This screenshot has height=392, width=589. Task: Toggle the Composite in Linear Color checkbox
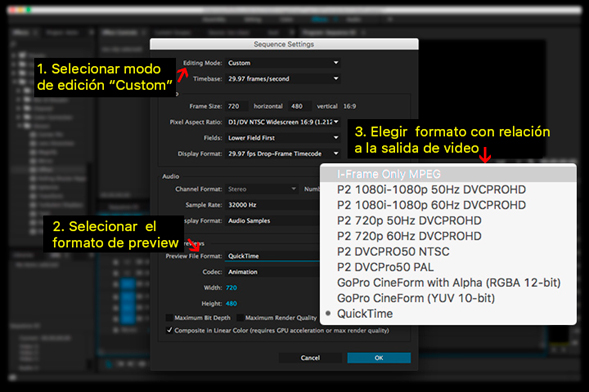coord(169,330)
